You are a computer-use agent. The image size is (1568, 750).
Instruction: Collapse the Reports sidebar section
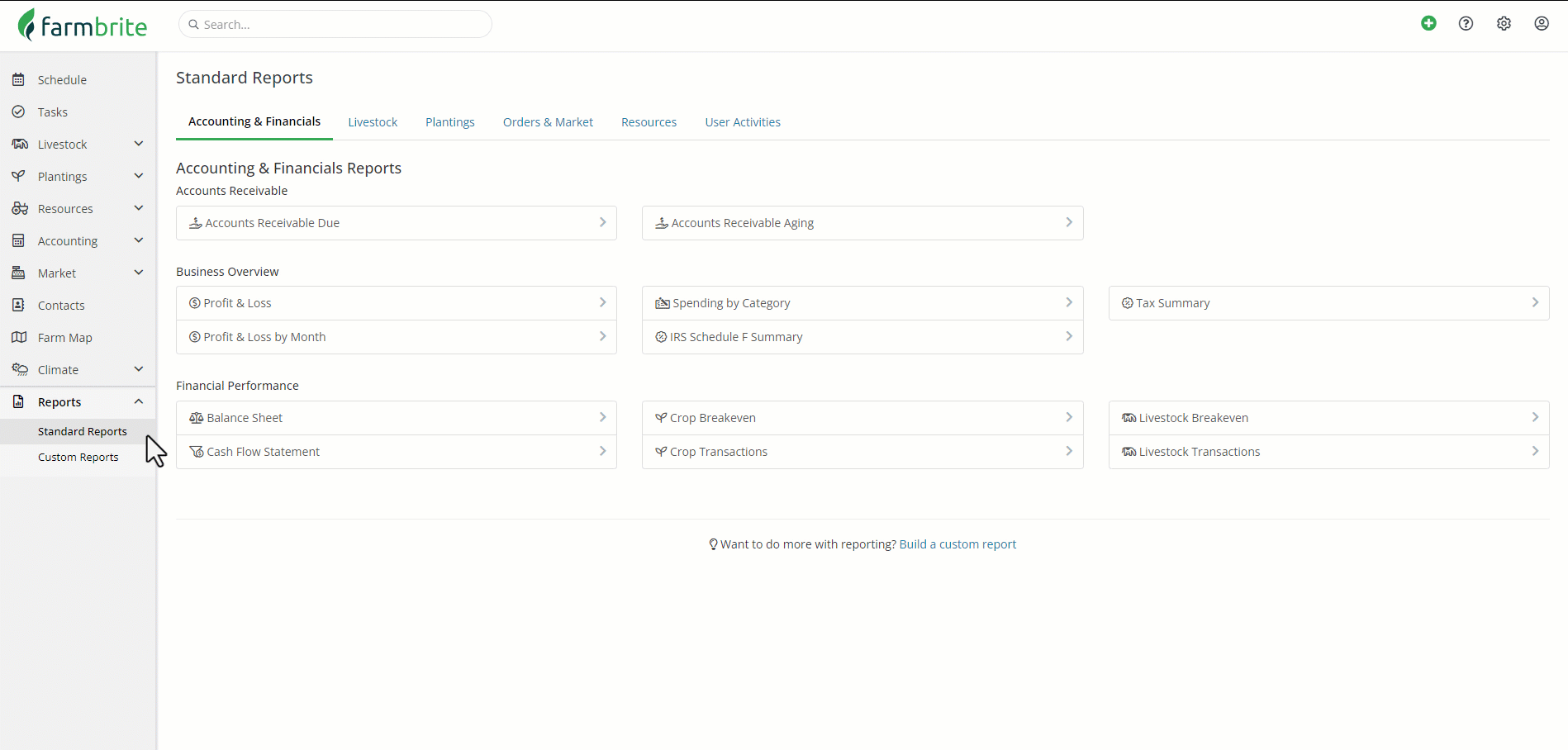click(x=139, y=401)
